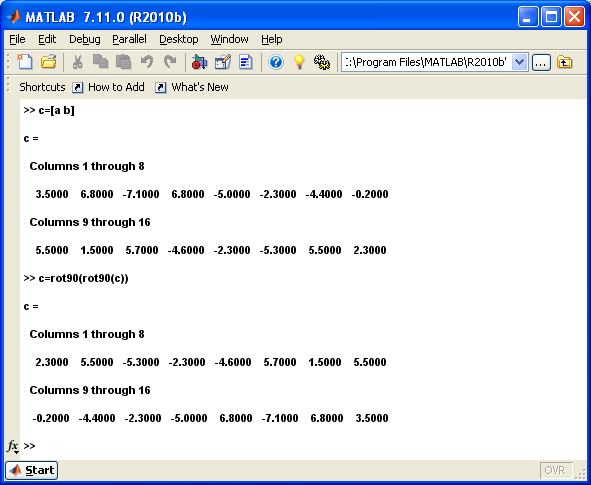Click the fx function browser icon
Image resolution: width=591 pixels, height=485 pixels.
(x=12, y=446)
